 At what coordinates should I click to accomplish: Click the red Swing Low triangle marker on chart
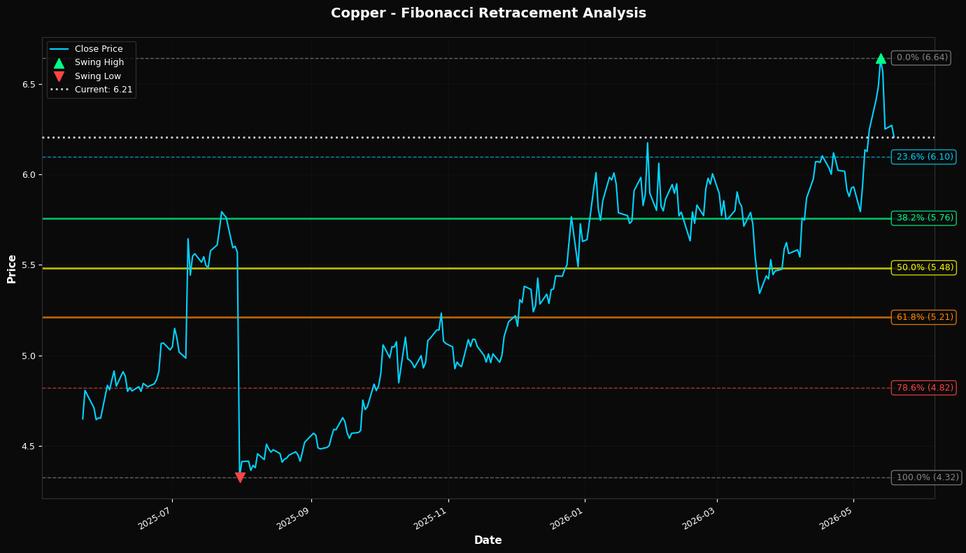pyautogui.click(x=240, y=477)
